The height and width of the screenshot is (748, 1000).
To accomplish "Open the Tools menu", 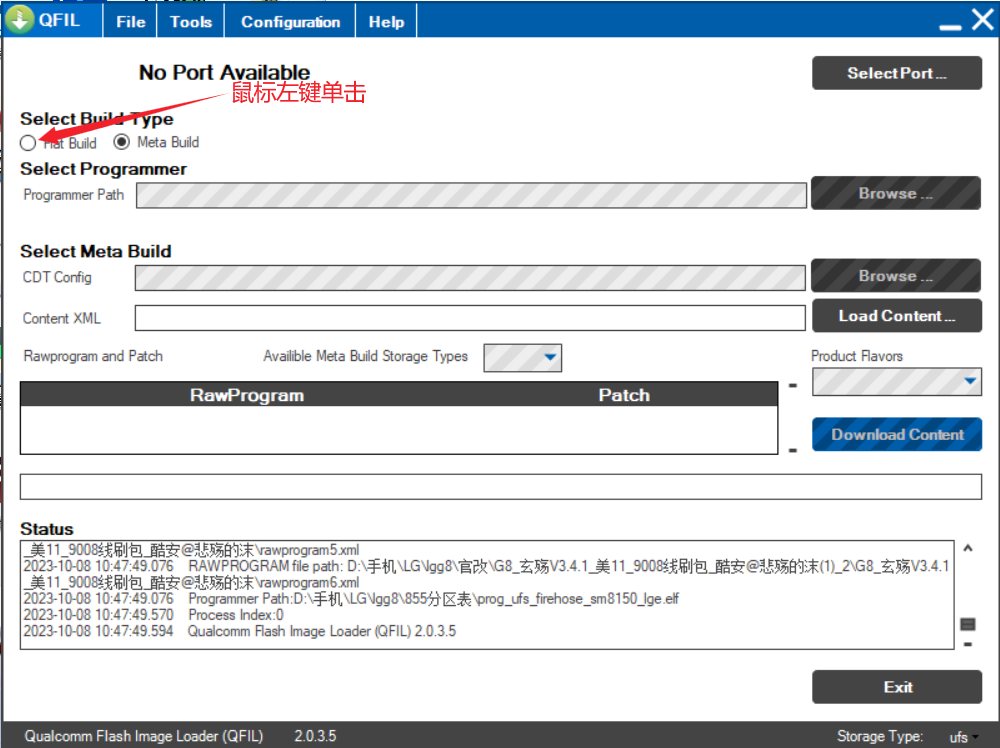I will [x=190, y=22].
